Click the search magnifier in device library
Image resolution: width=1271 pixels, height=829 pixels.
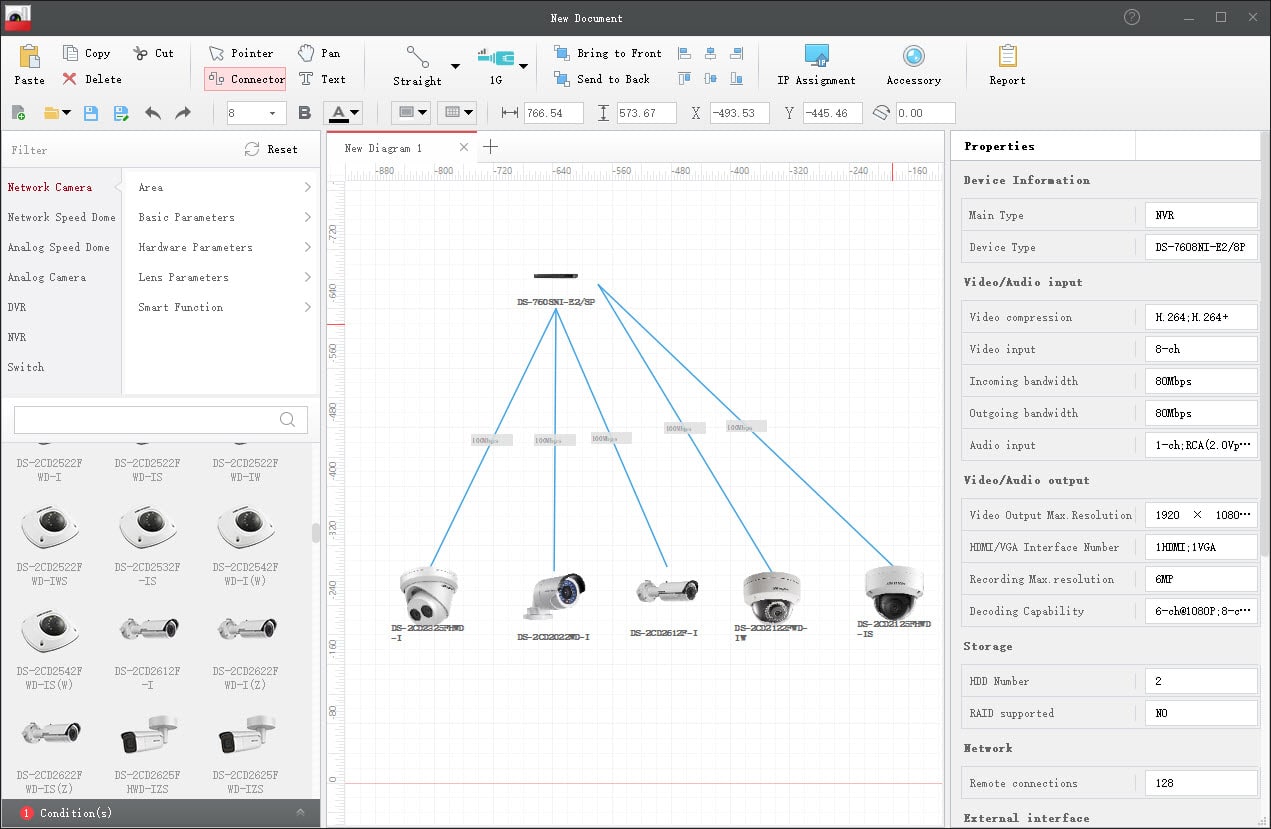click(287, 420)
